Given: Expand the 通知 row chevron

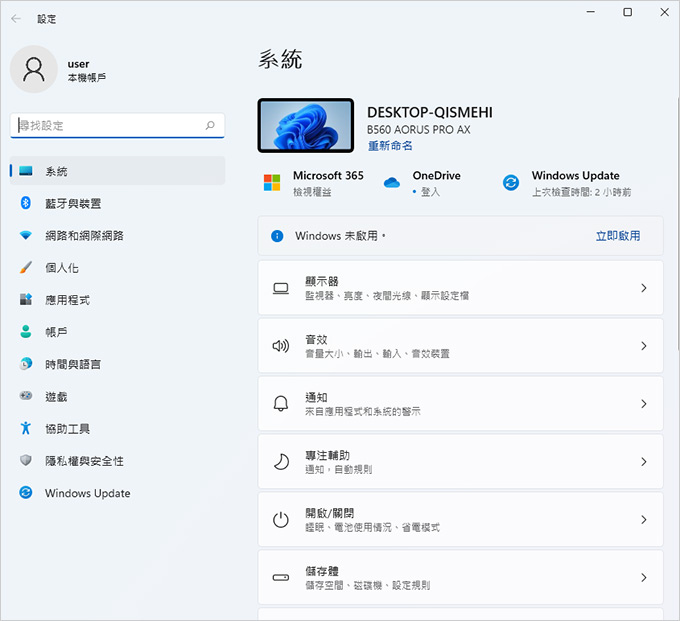Looking at the screenshot, I should [644, 404].
